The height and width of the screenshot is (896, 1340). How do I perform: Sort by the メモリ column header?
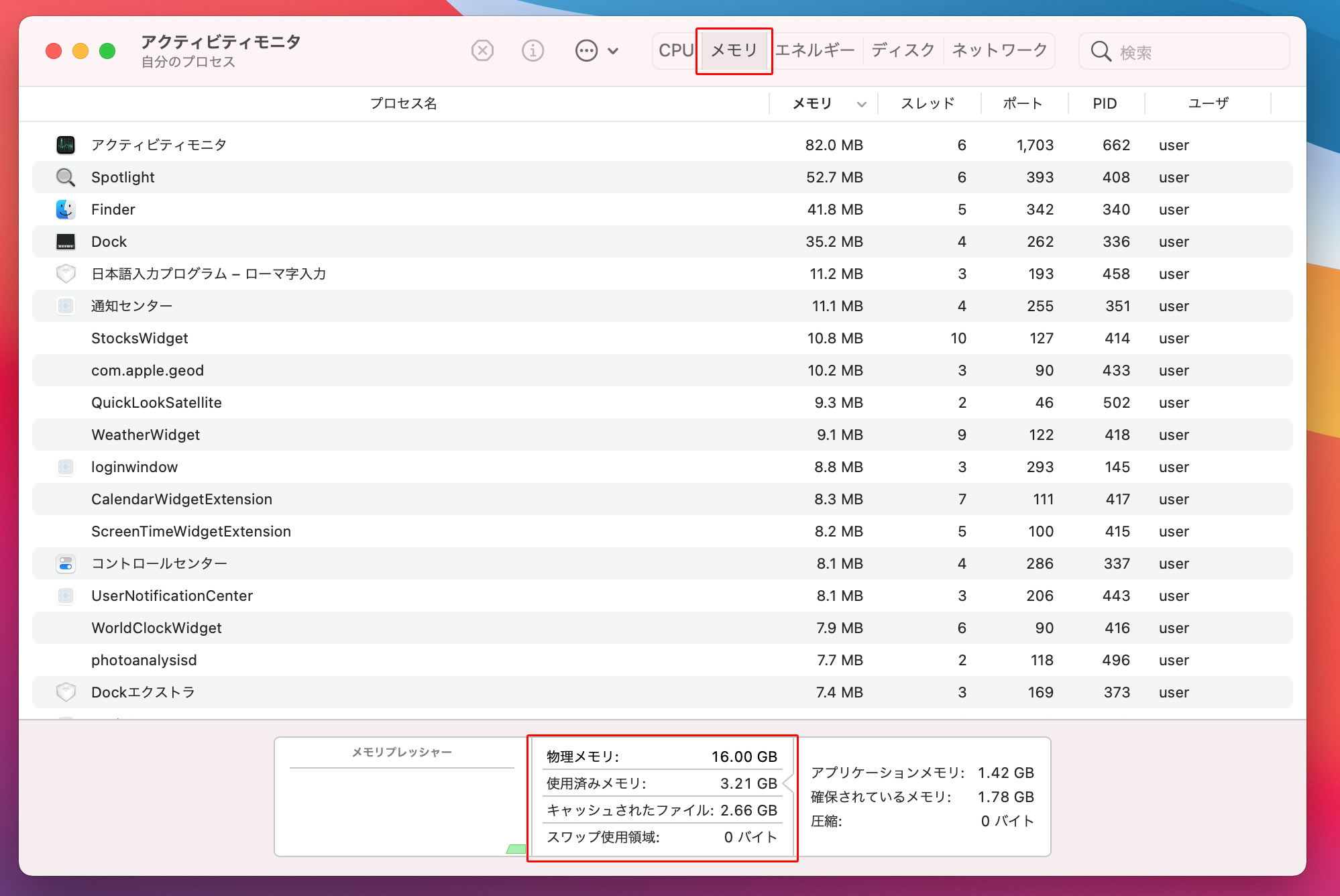tap(813, 103)
